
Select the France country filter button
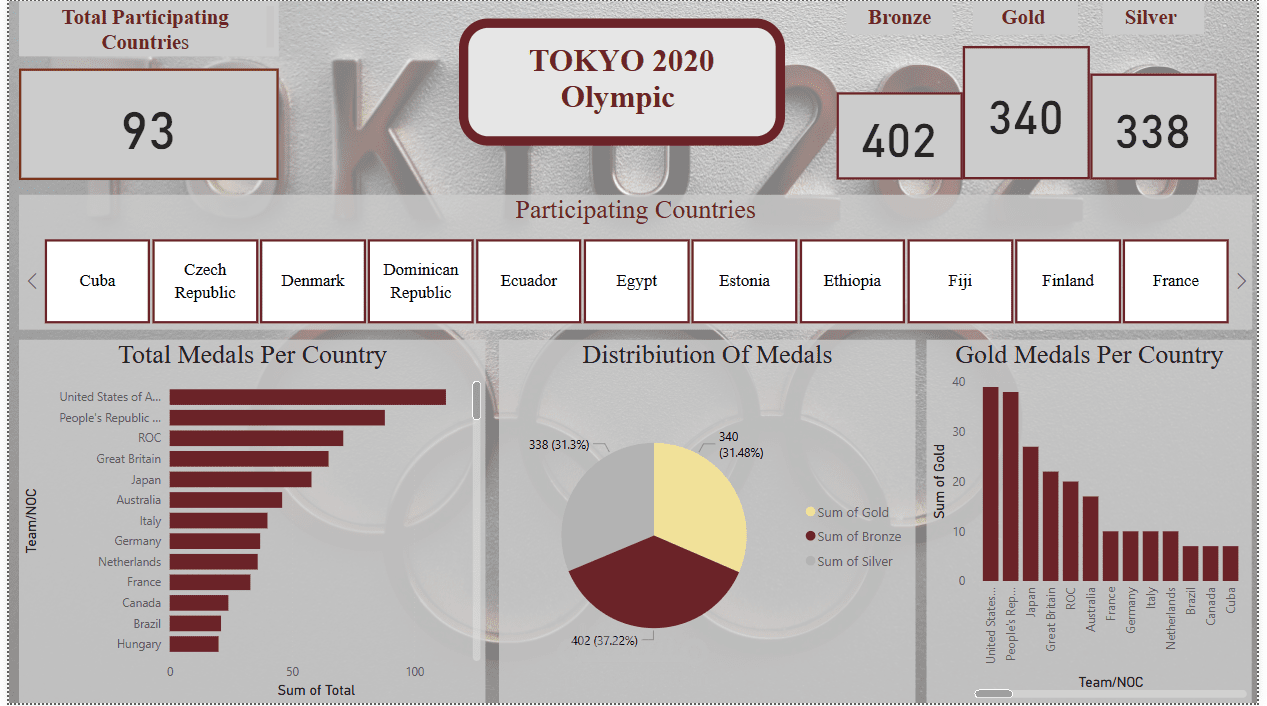tap(1175, 281)
